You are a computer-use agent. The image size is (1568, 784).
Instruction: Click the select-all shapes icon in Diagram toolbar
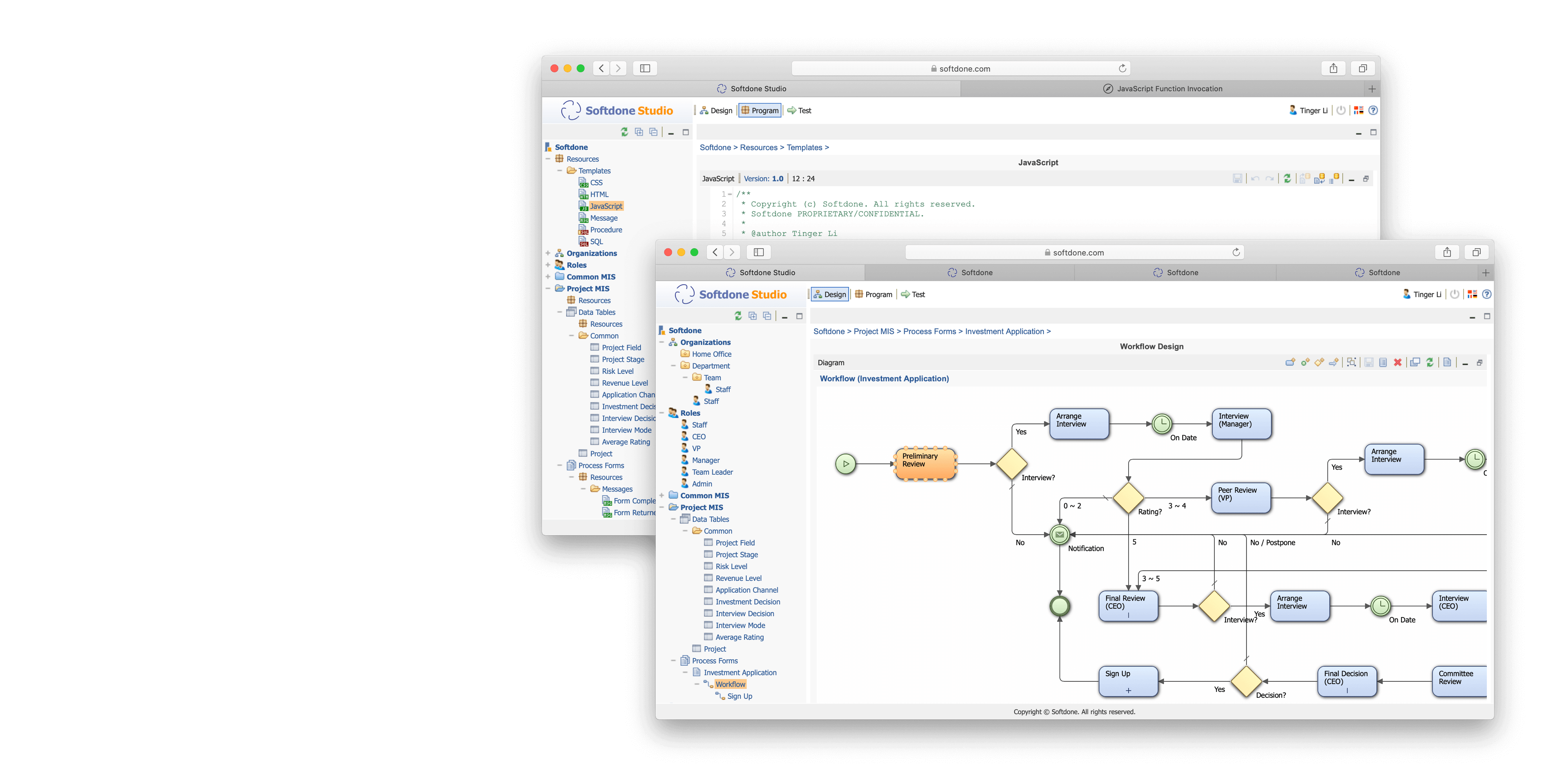tap(1351, 363)
